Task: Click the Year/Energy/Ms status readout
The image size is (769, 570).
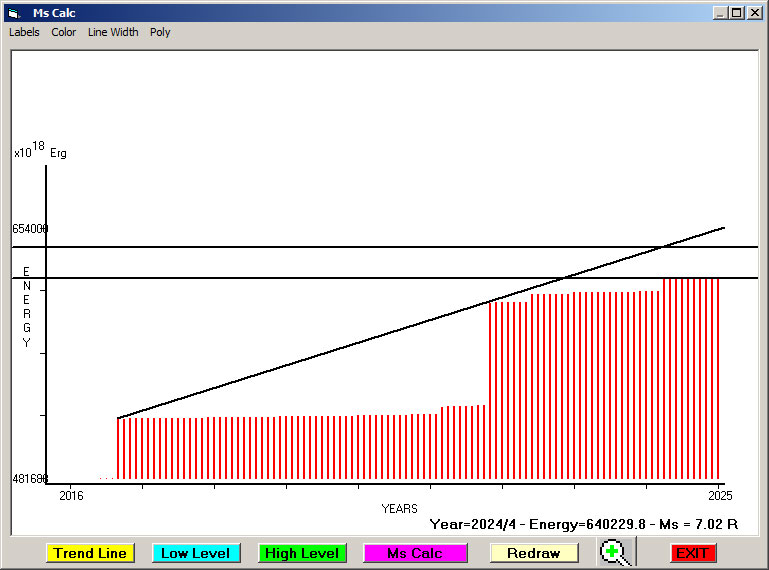Action: [x=583, y=523]
